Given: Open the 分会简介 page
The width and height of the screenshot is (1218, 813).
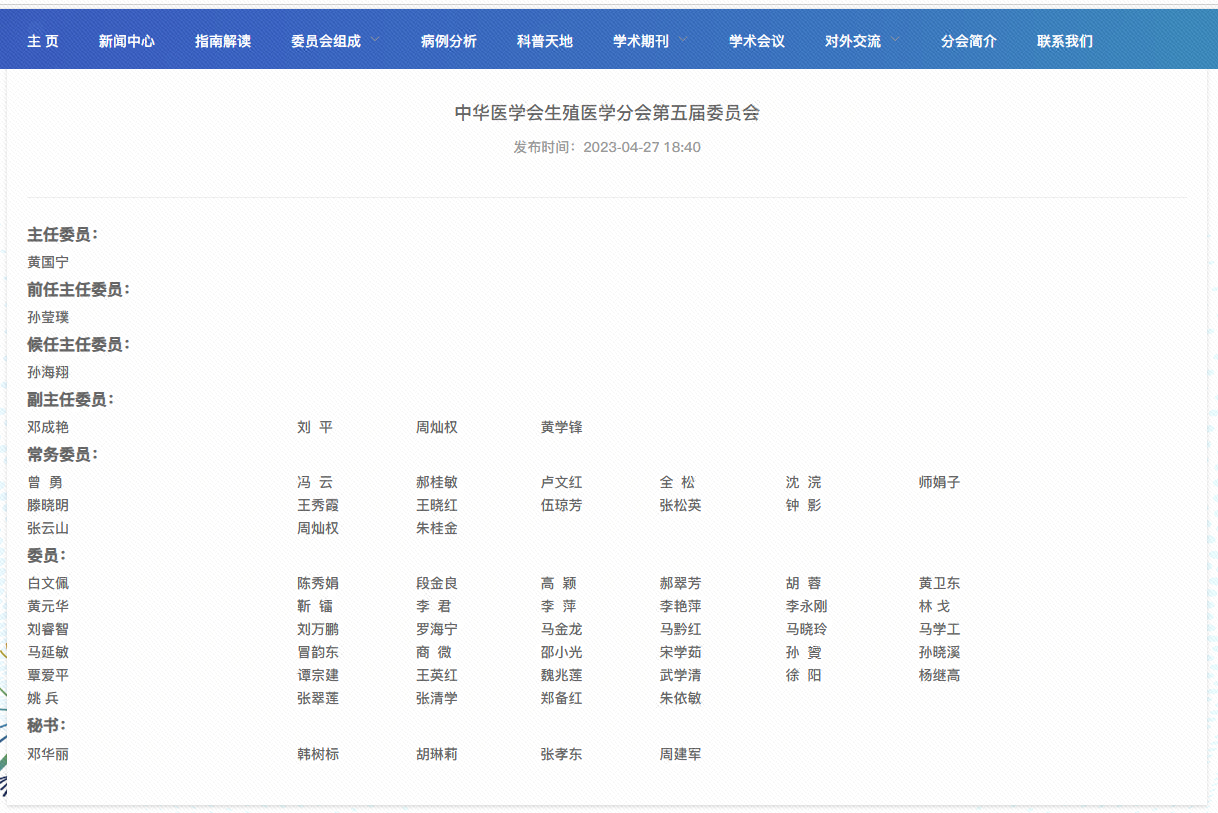Looking at the screenshot, I should click(968, 41).
